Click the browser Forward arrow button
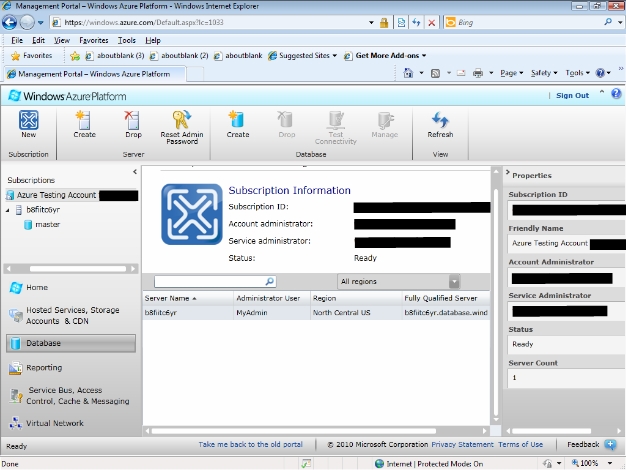The width and height of the screenshot is (626, 470). 27,22
